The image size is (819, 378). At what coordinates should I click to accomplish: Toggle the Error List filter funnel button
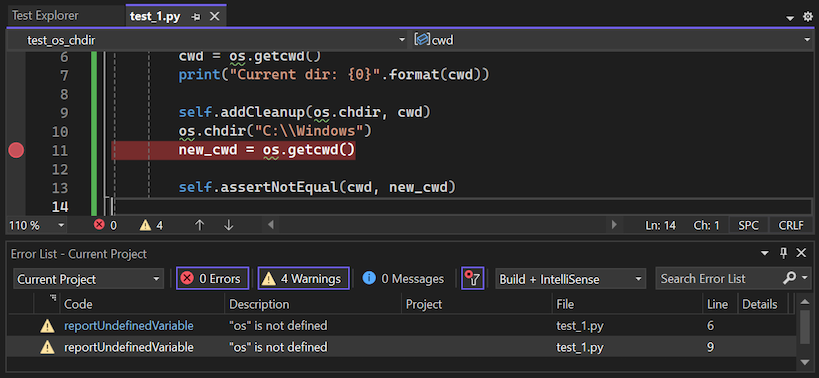[x=473, y=278]
